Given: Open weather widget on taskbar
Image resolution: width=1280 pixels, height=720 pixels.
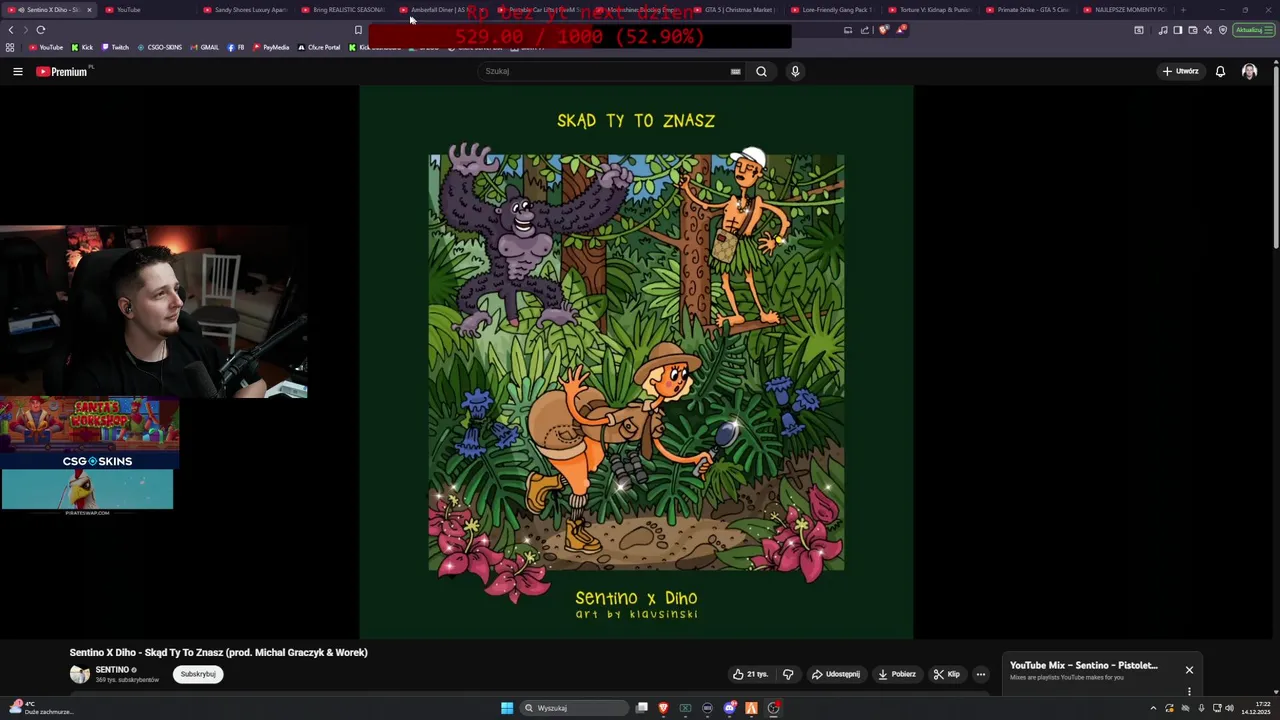Looking at the screenshot, I should pos(40,708).
